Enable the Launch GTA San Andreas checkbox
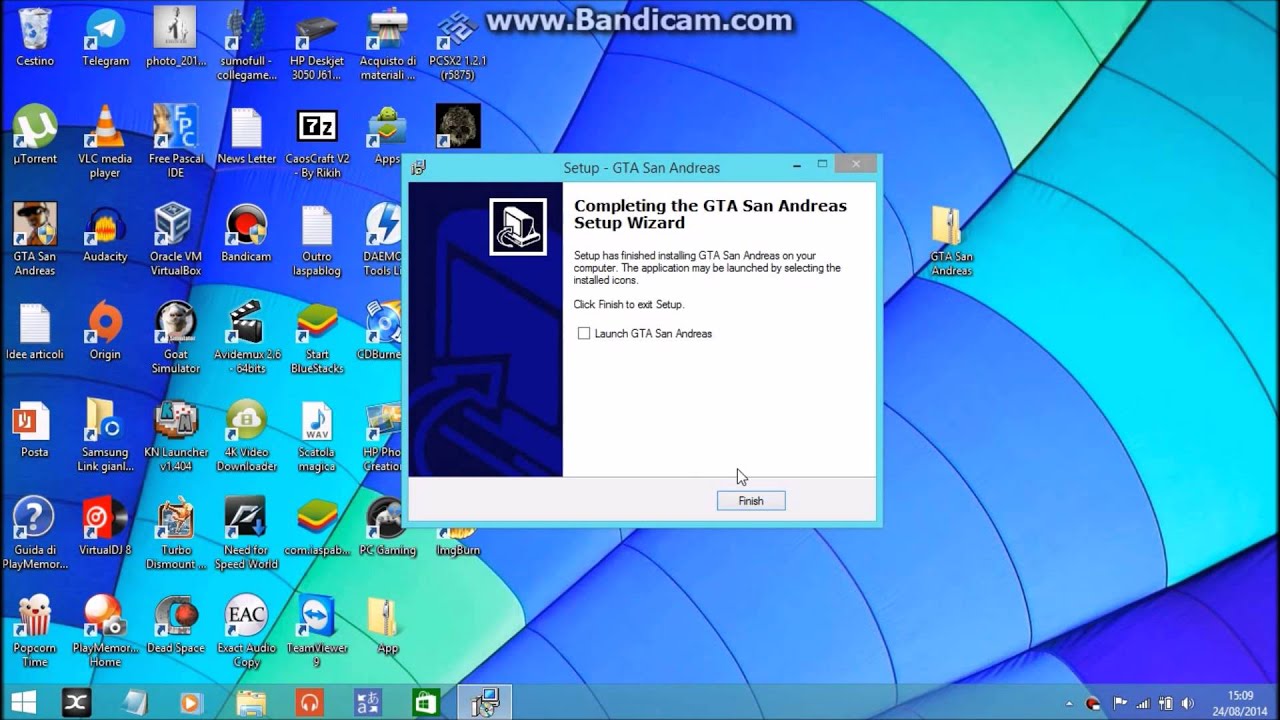 (584, 334)
